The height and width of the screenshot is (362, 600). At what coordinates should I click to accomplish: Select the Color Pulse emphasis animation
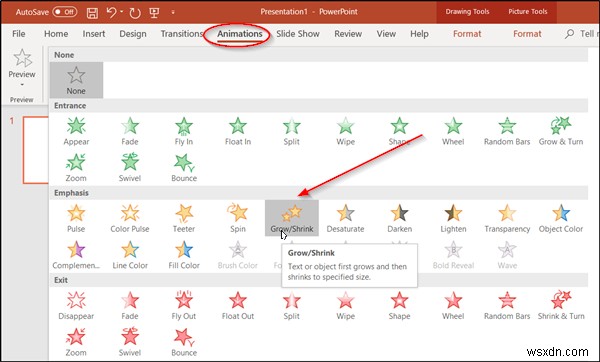click(x=130, y=219)
